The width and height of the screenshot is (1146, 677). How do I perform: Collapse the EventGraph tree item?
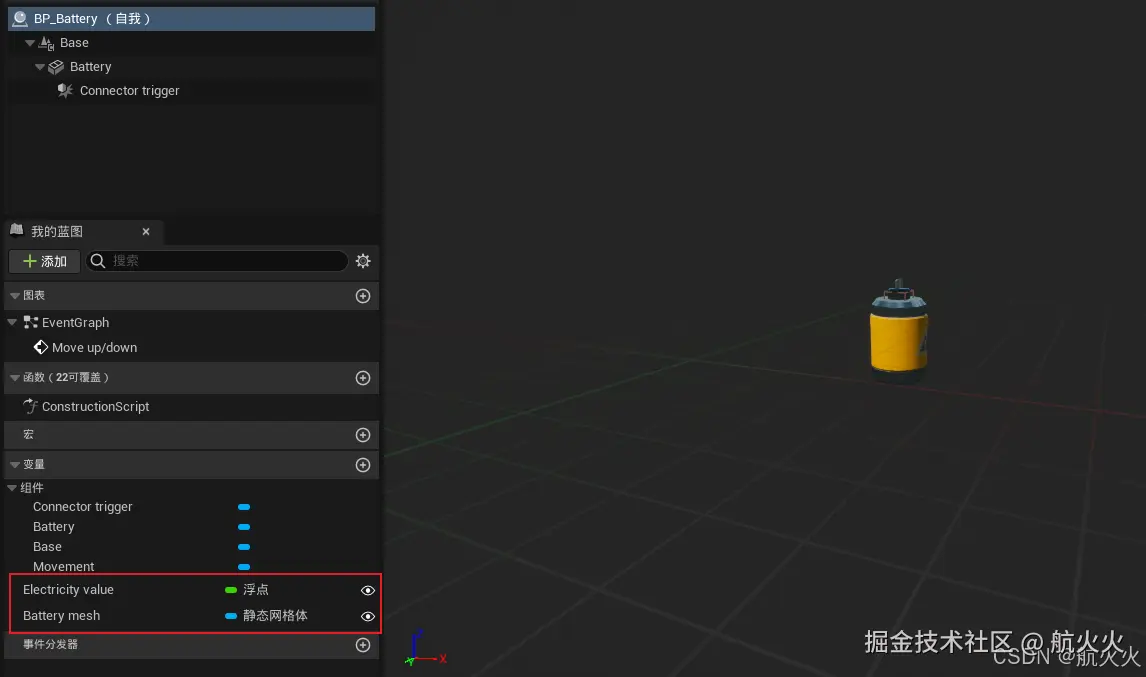(10, 322)
